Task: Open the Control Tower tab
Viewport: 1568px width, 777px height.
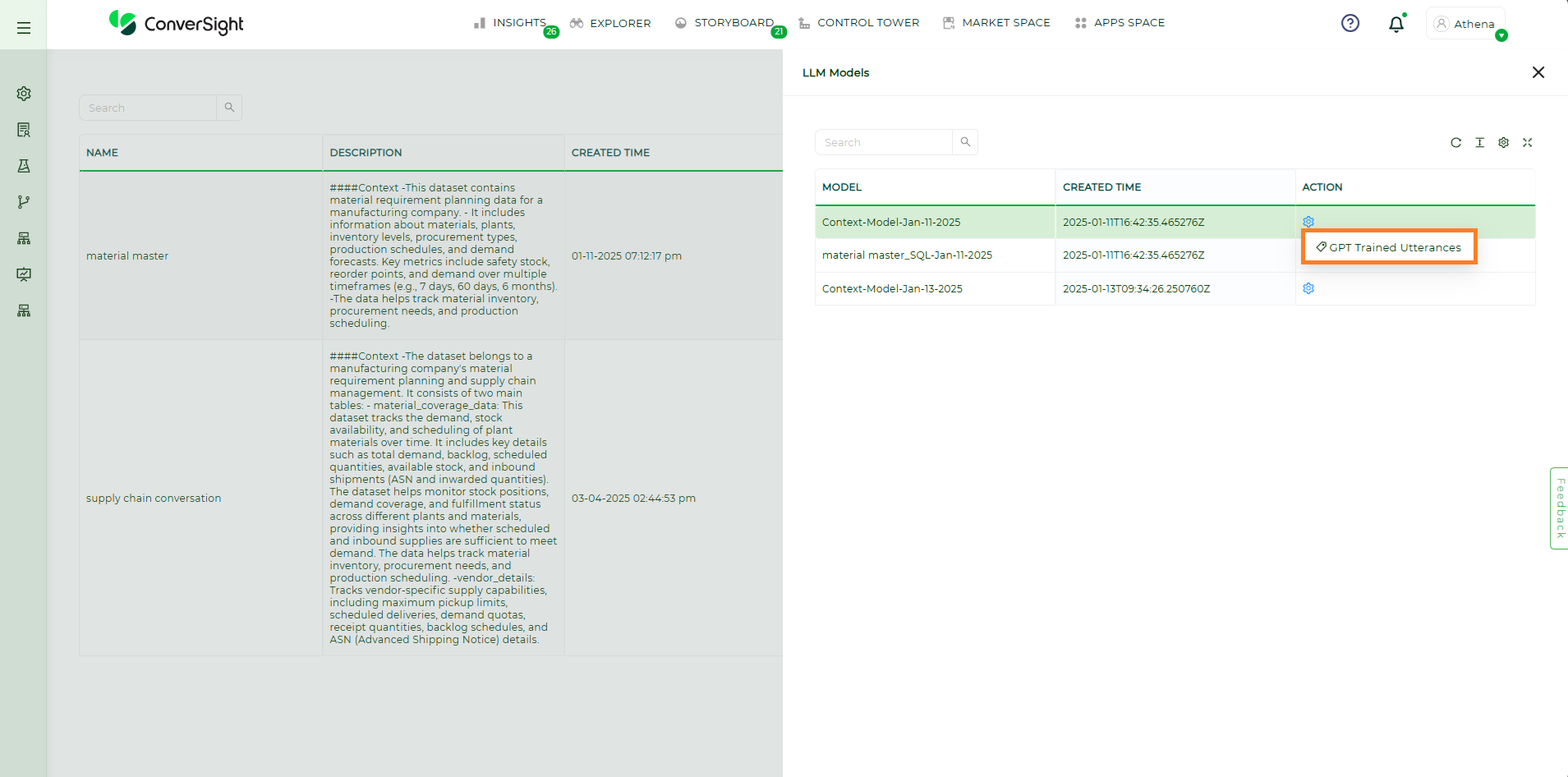Action: point(858,23)
